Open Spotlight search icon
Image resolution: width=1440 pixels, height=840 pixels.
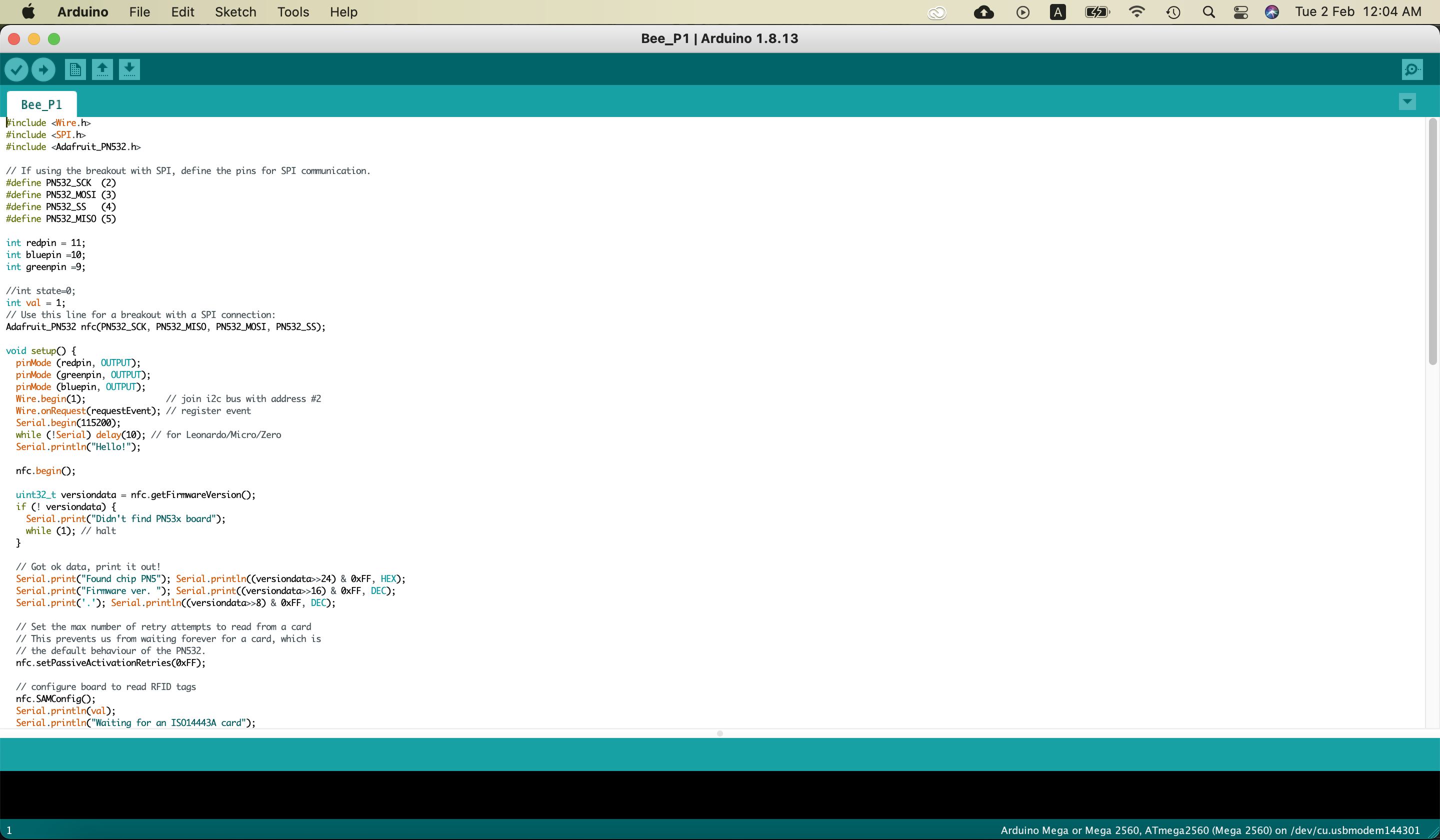click(1208, 12)
